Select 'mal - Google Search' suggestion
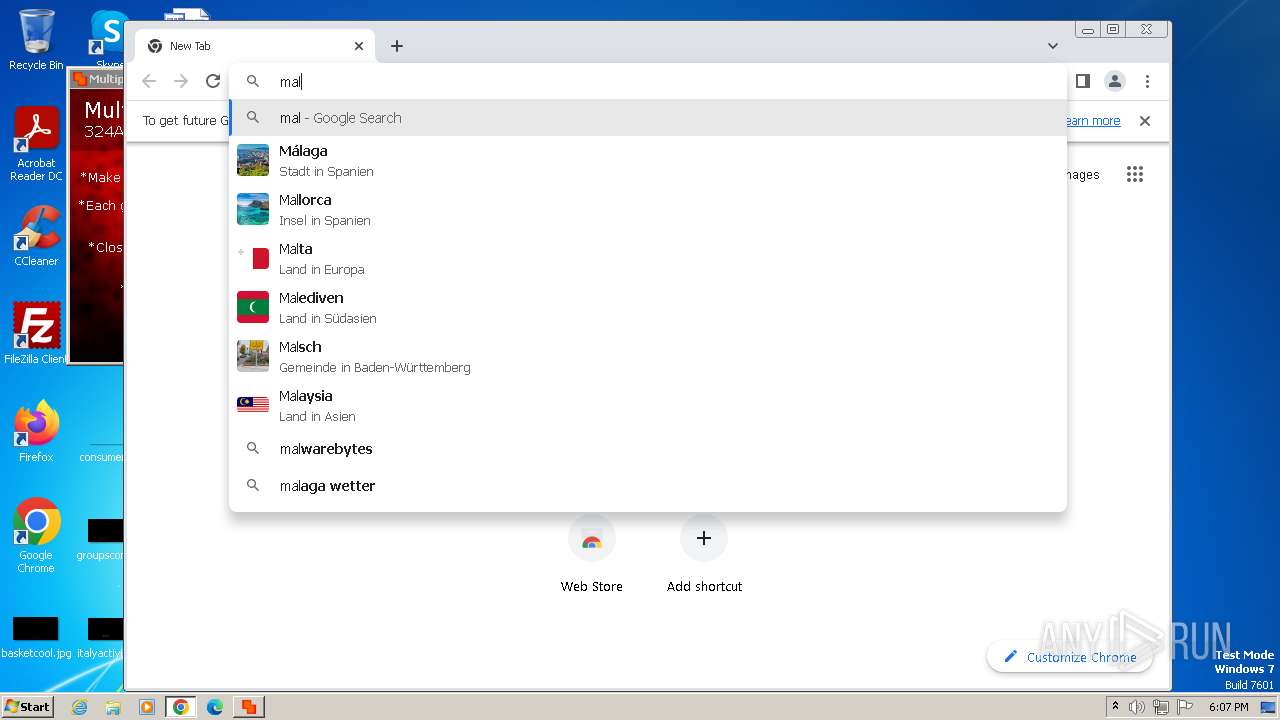The width and height of the screenshot is (1280, 720). 648,118
